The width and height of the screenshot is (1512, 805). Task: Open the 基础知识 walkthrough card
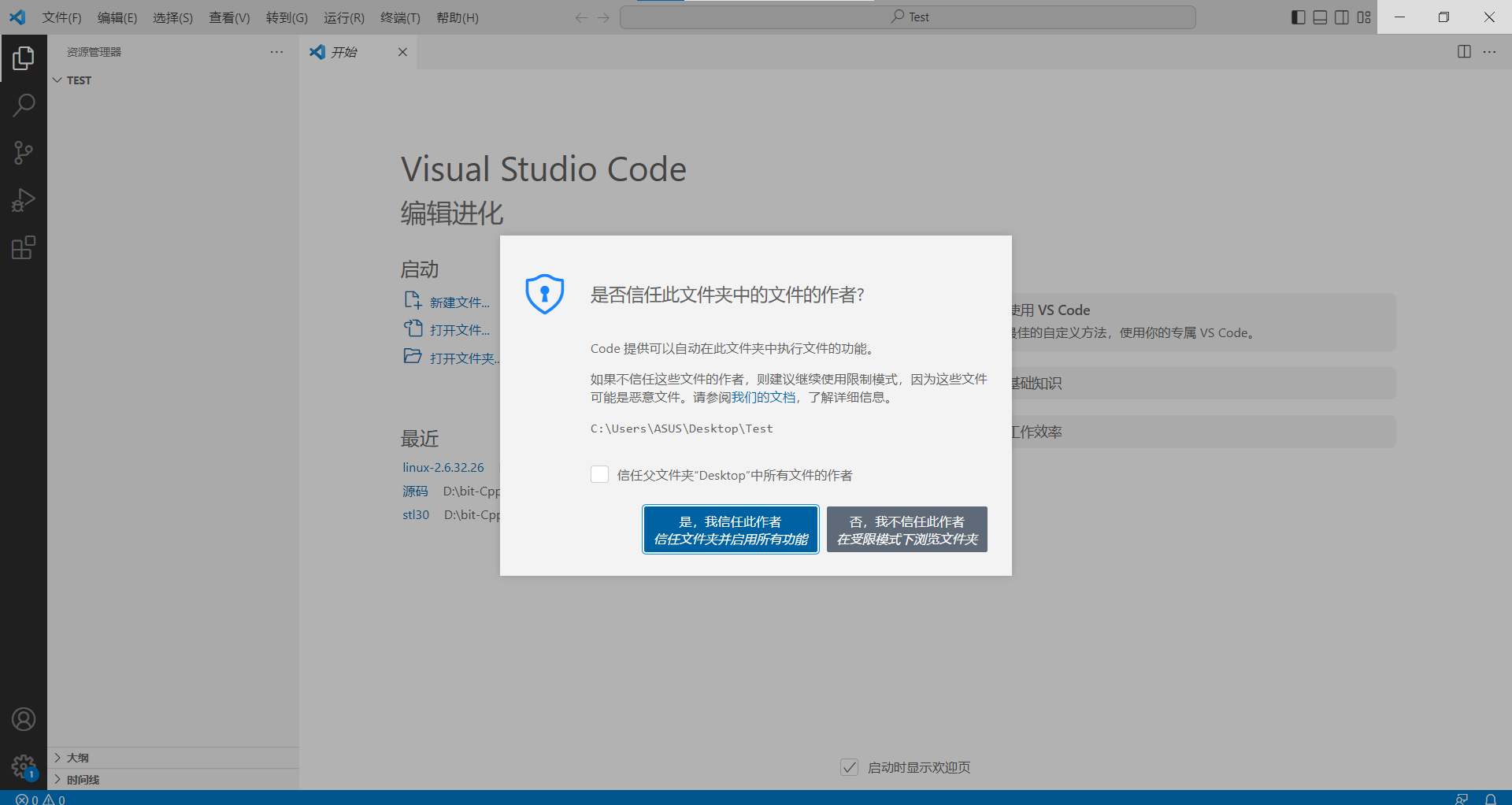1203,384
